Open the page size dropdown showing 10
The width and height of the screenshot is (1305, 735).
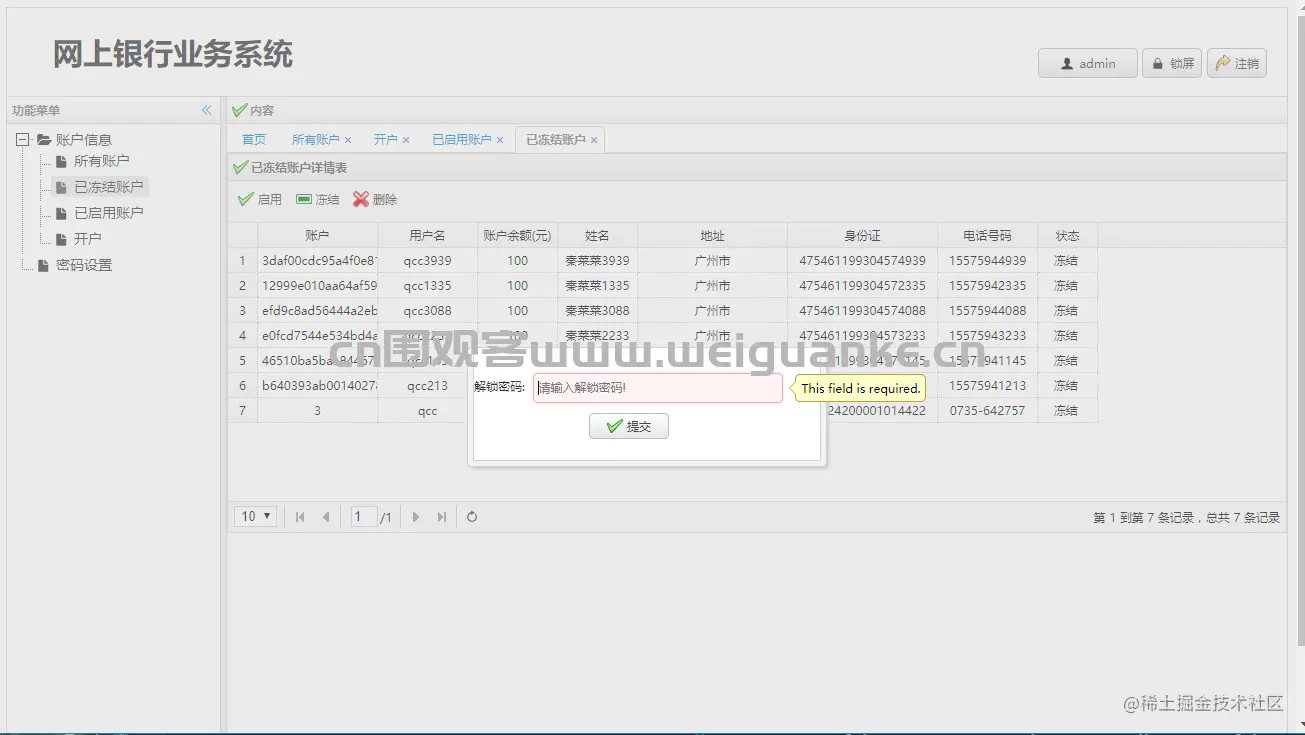256,517
